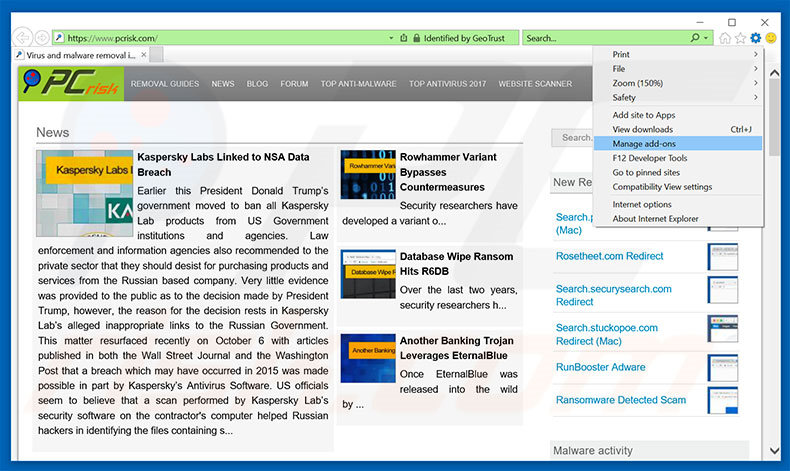Open the REMOVAL GUIDES nav item
The image size is (790, 471).
point(165,84)
